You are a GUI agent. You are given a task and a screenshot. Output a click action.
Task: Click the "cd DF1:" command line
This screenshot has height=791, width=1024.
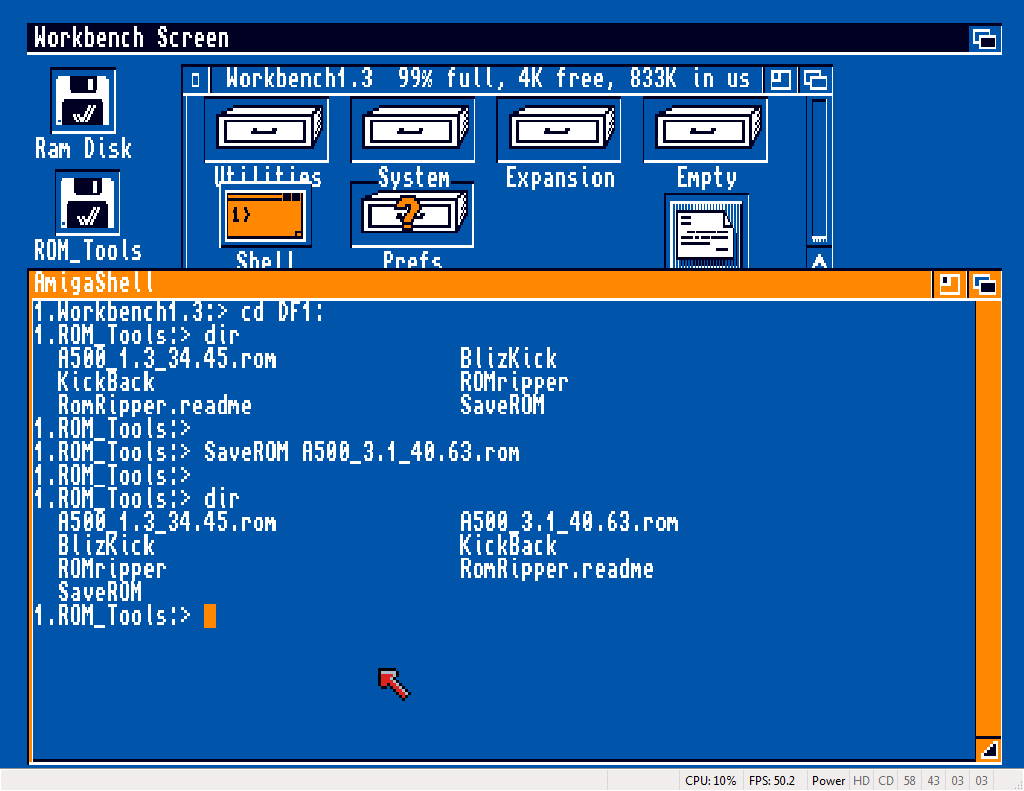tap(281, 312)
